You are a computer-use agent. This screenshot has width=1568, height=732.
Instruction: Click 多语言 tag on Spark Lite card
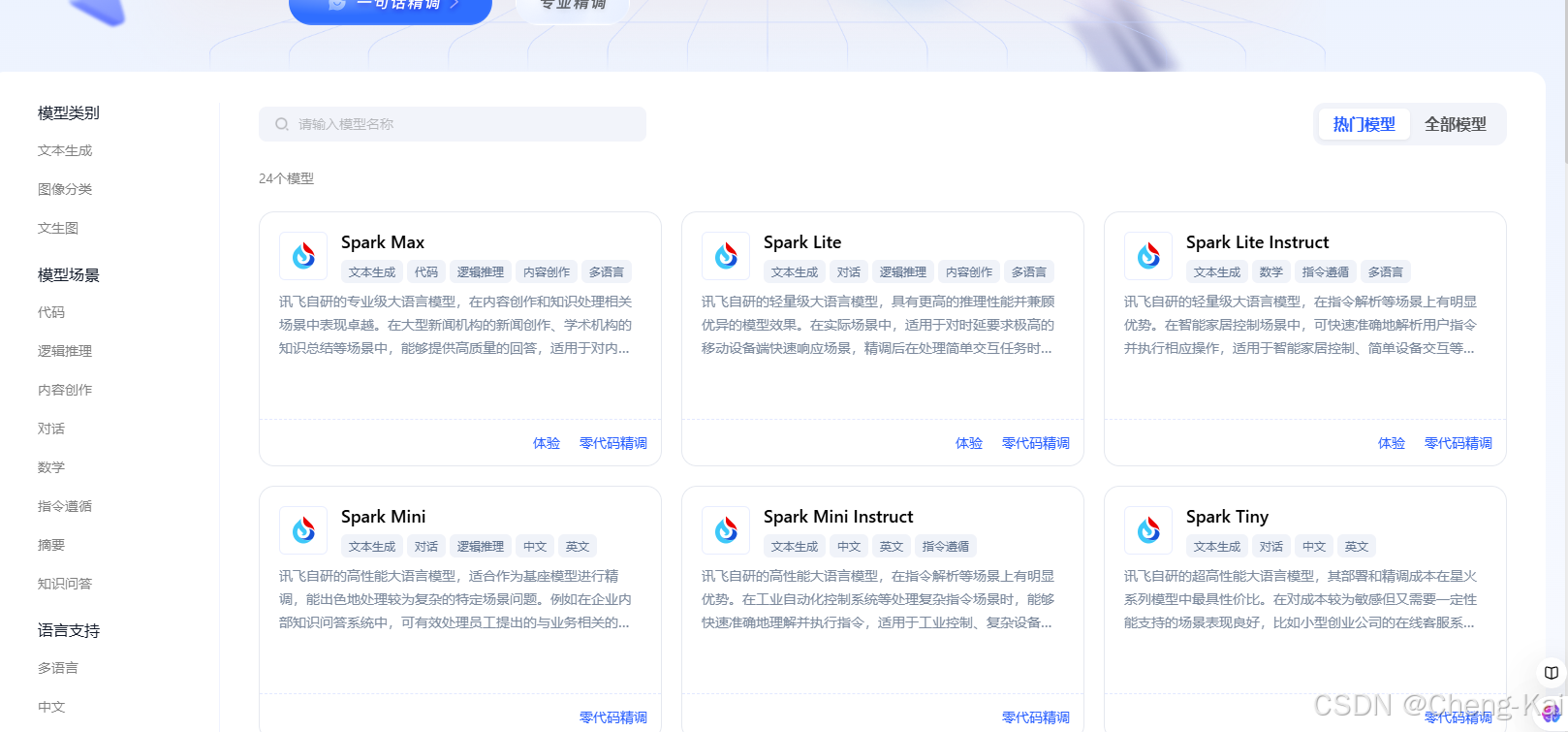tap(1029, 272)
